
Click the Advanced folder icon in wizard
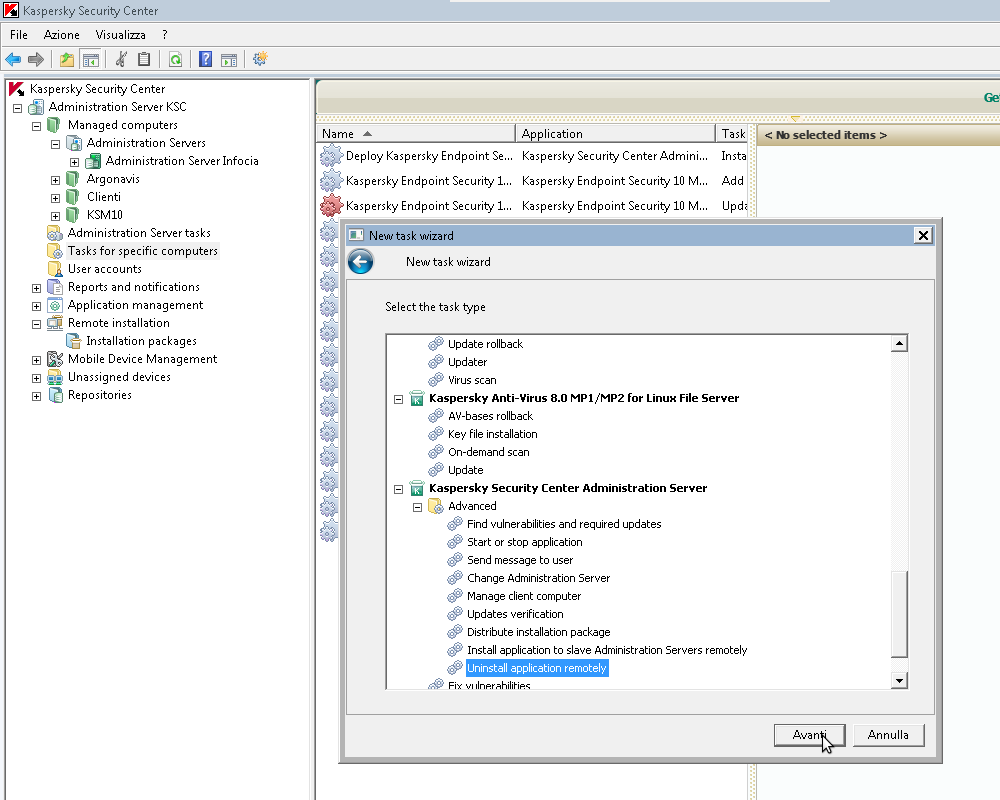(x=436, y=507)
